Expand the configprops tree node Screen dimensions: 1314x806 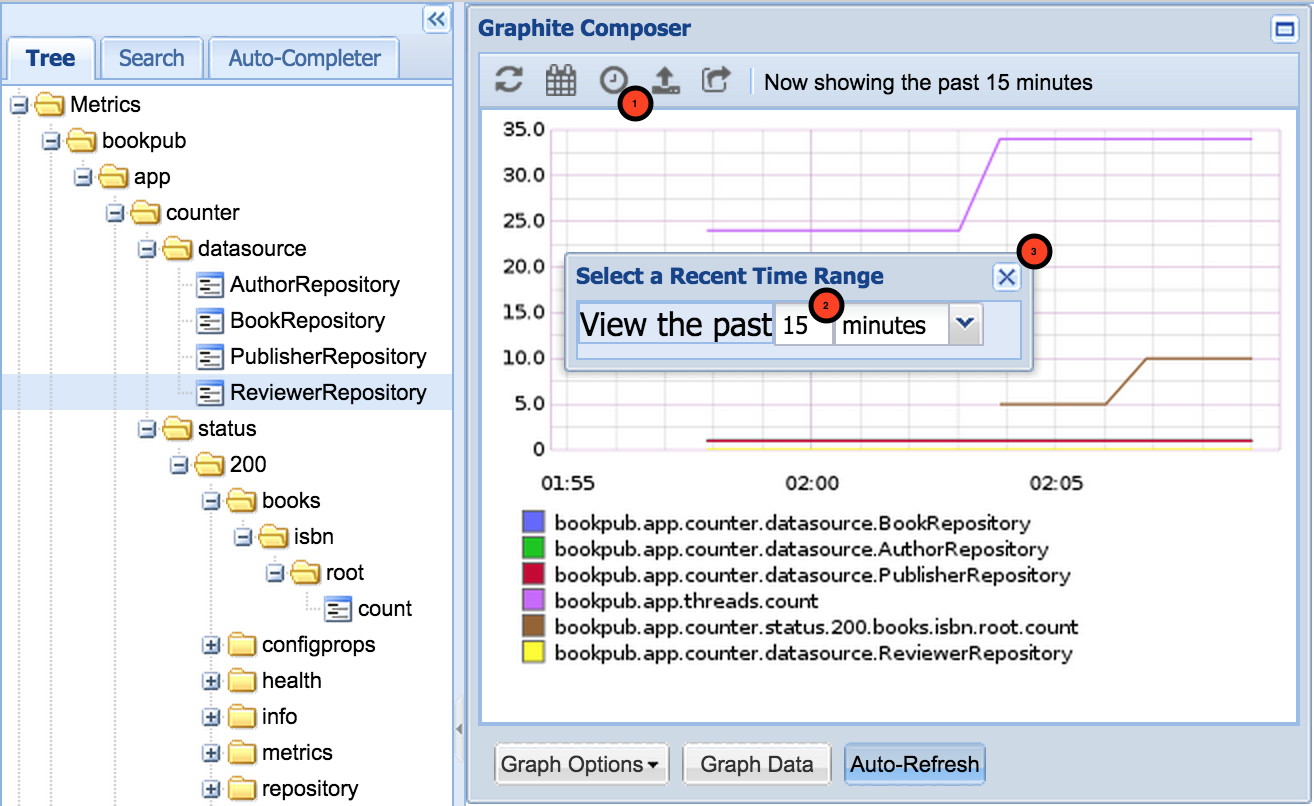(211, 645)
